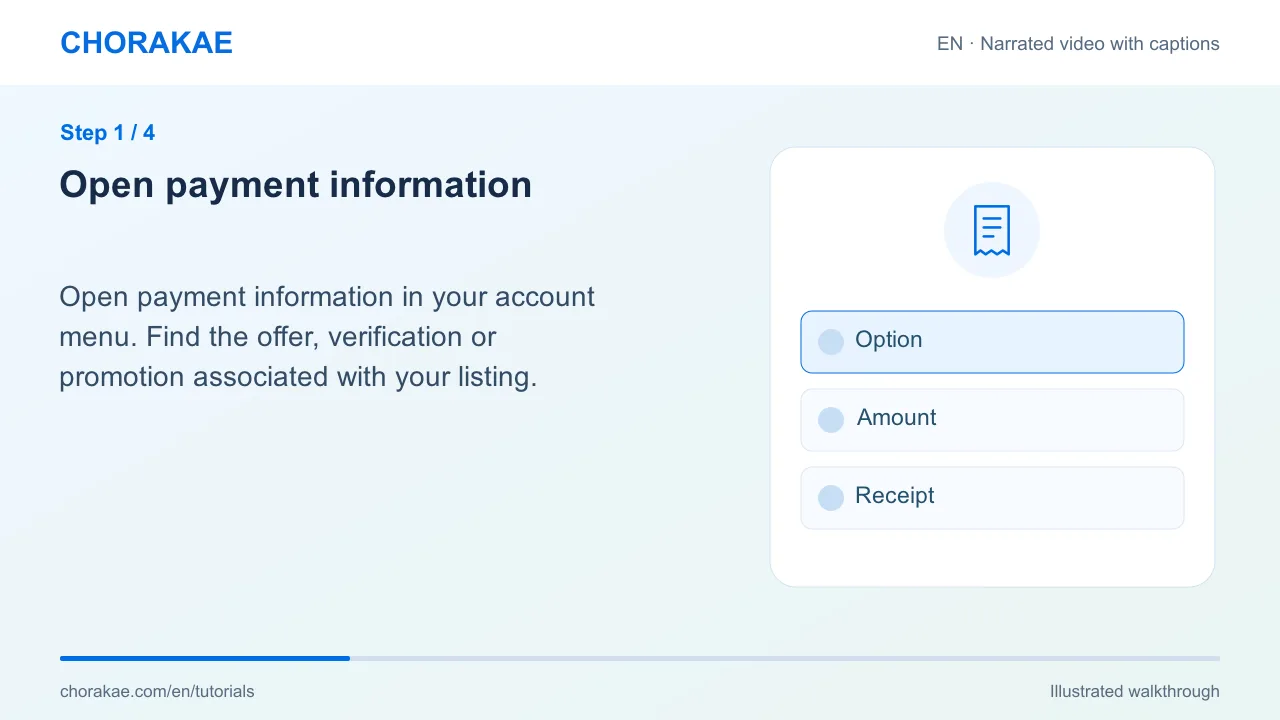The image size is (1280, 720).
Task: Toggle the Receipt radio circle
Action: (831, 498)
